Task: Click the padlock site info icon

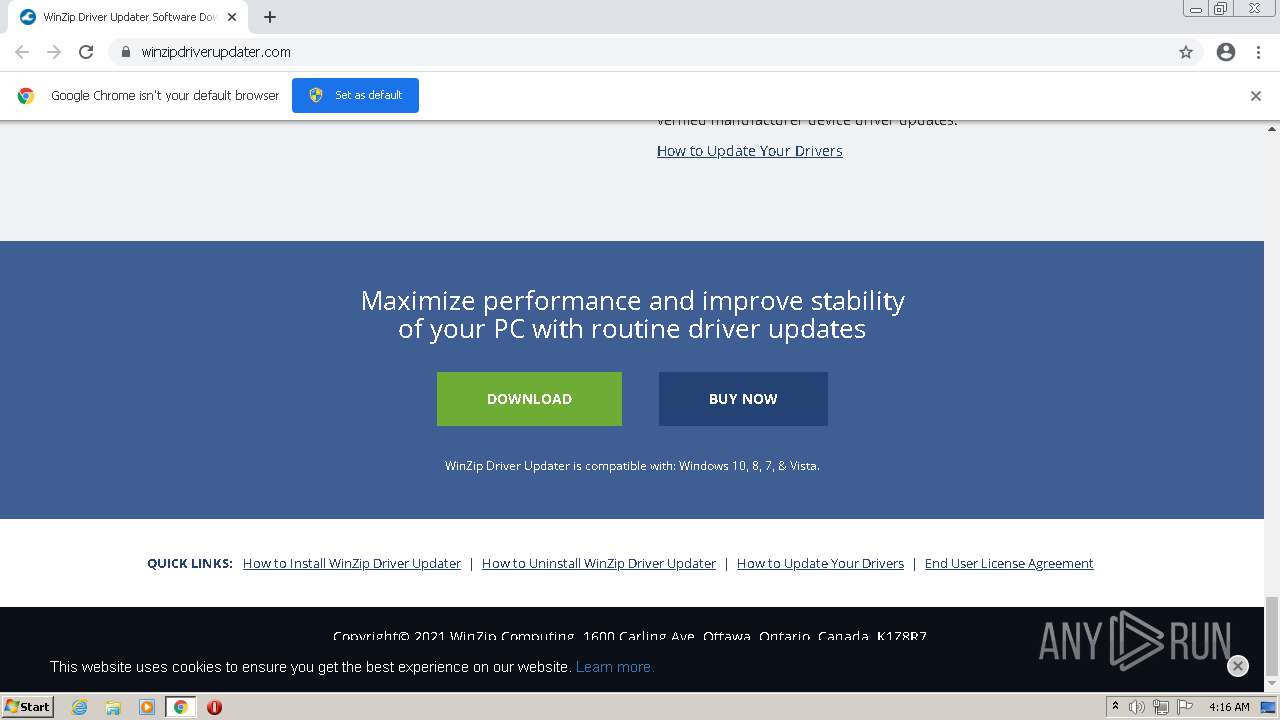Action: tap(125, 52)
